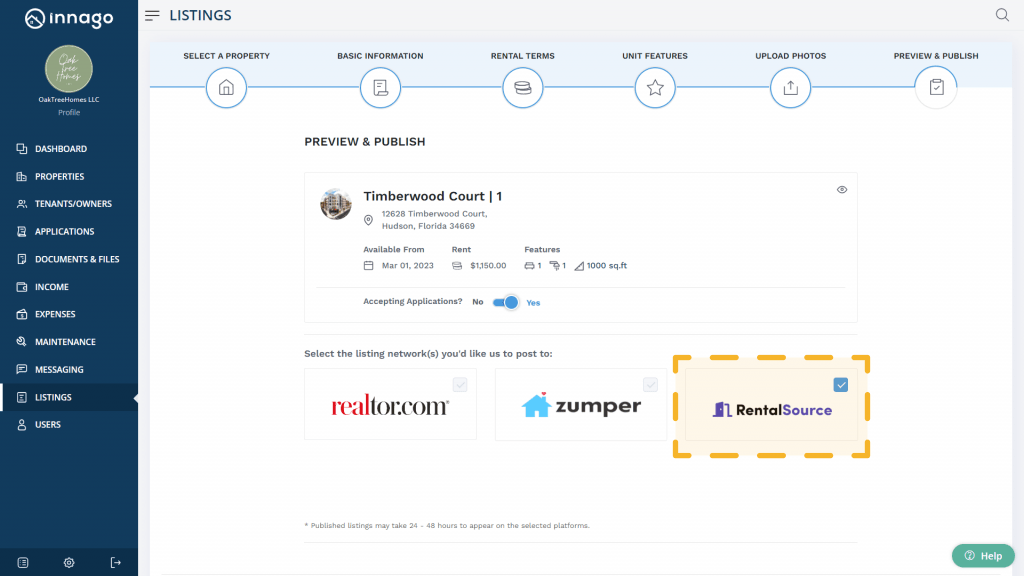Click the settings gear in sidebar footer
The width and height of the screenshot is (1024, 576).
[x=69, y=562]
